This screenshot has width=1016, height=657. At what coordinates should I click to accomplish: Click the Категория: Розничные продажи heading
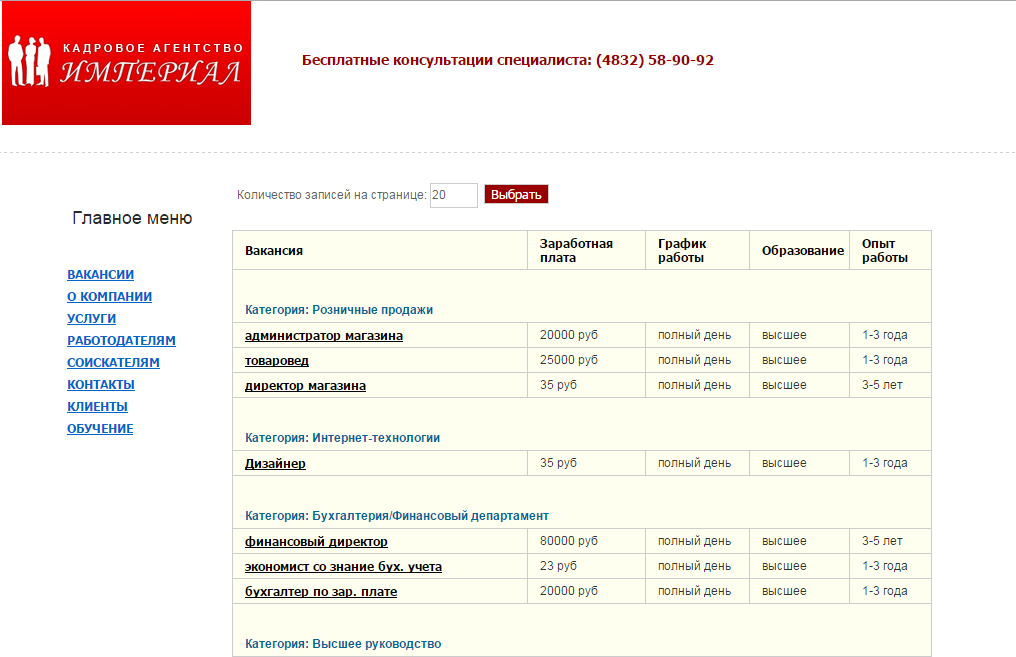339,310
